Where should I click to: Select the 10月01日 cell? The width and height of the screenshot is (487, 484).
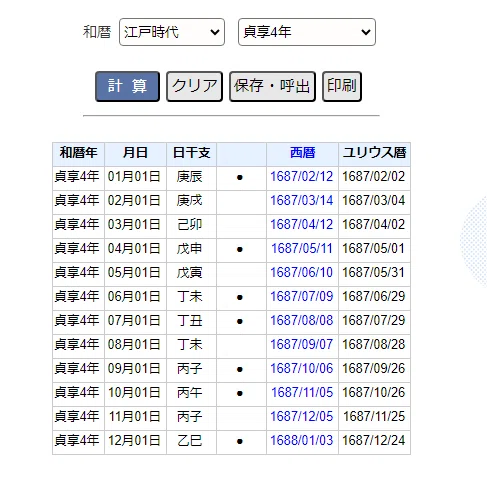135,393
